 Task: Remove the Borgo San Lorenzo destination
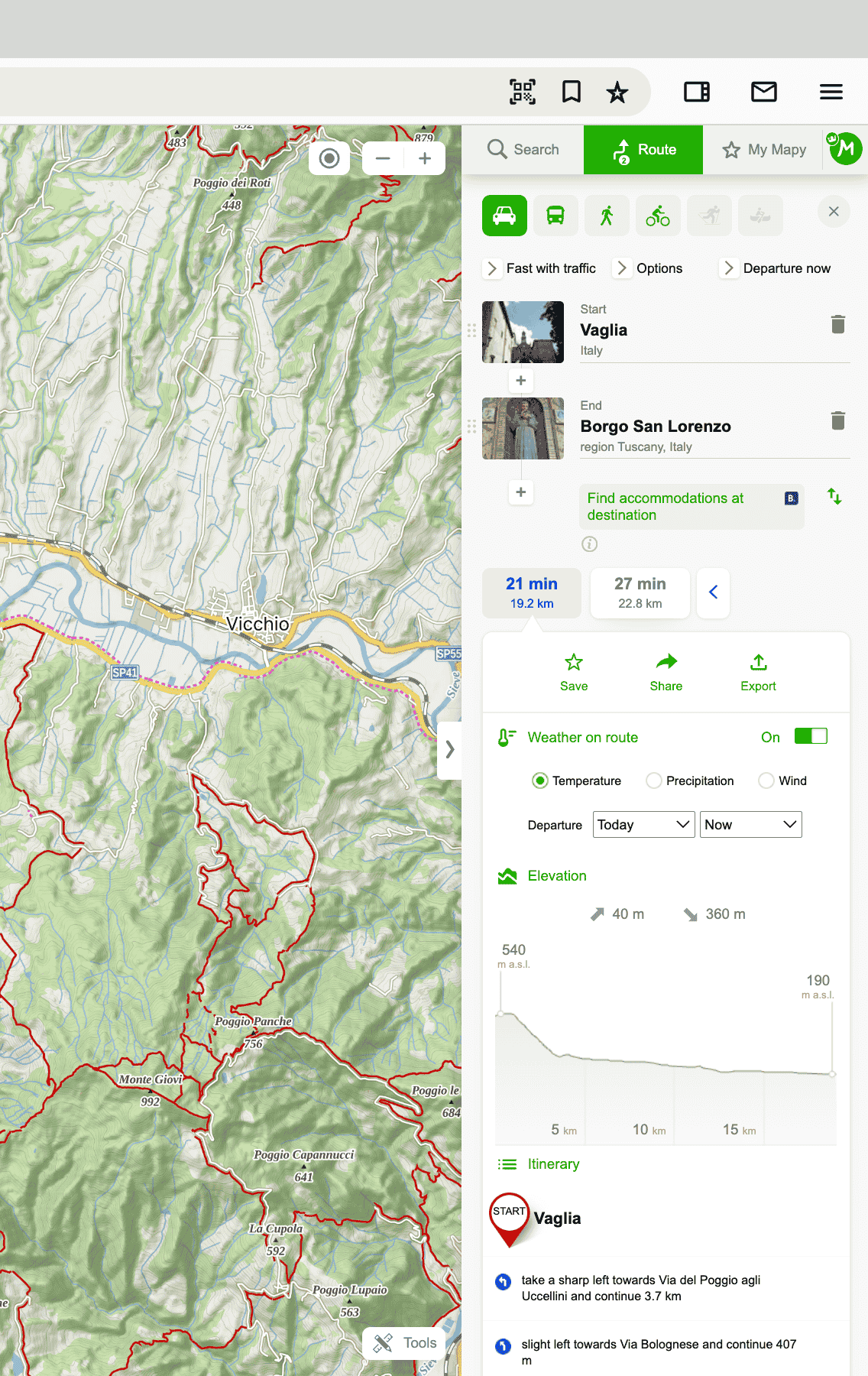click(x=837, y=421)
